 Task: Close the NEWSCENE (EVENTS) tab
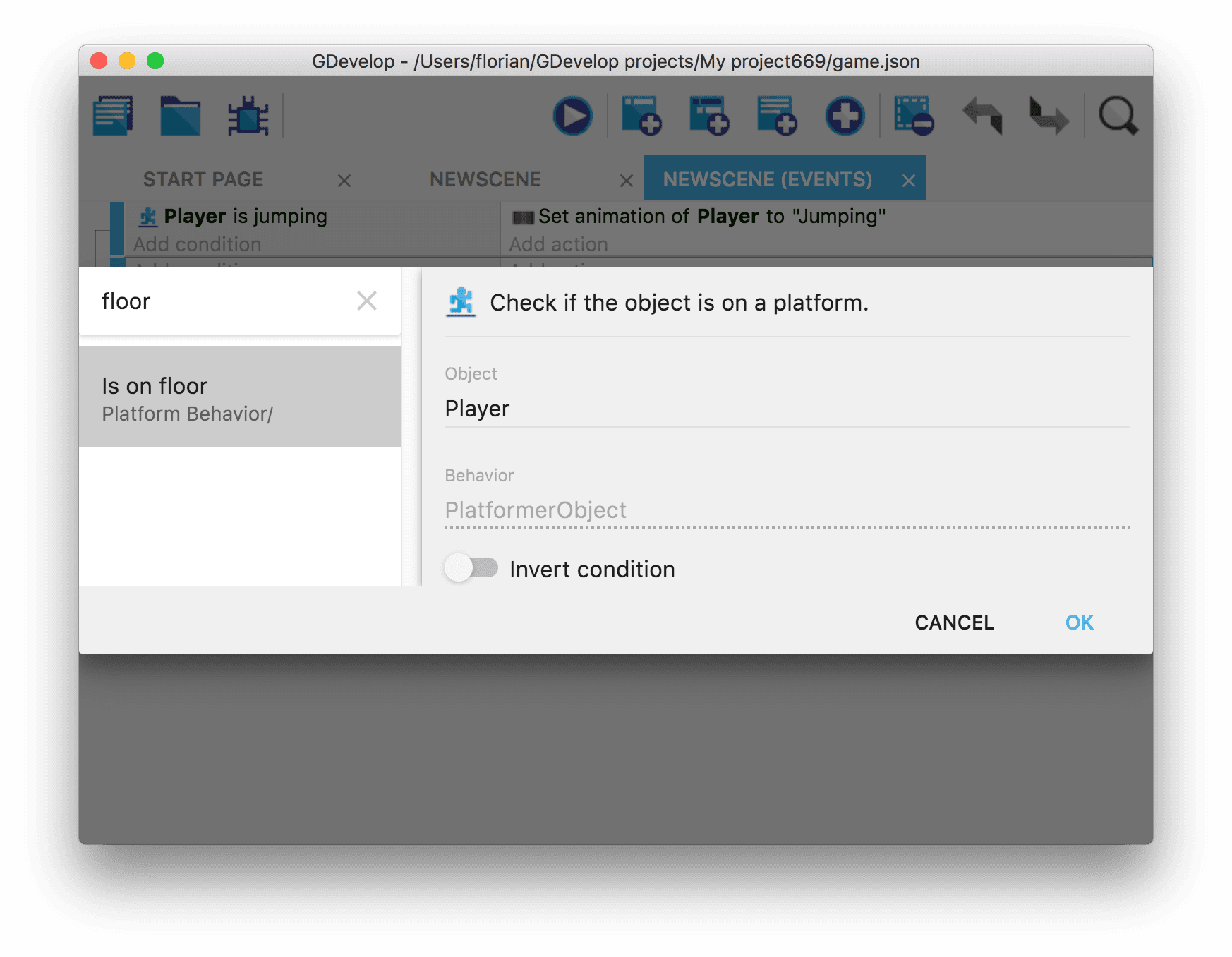pos(909,181)
